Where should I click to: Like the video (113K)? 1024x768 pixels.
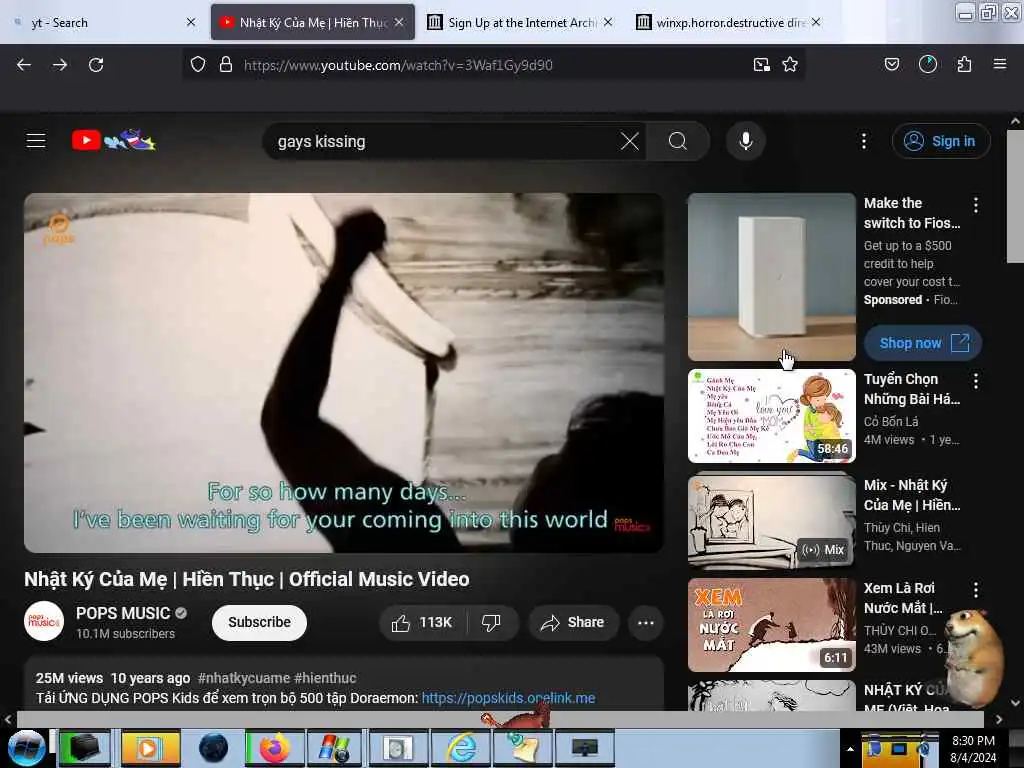[423, 622]
